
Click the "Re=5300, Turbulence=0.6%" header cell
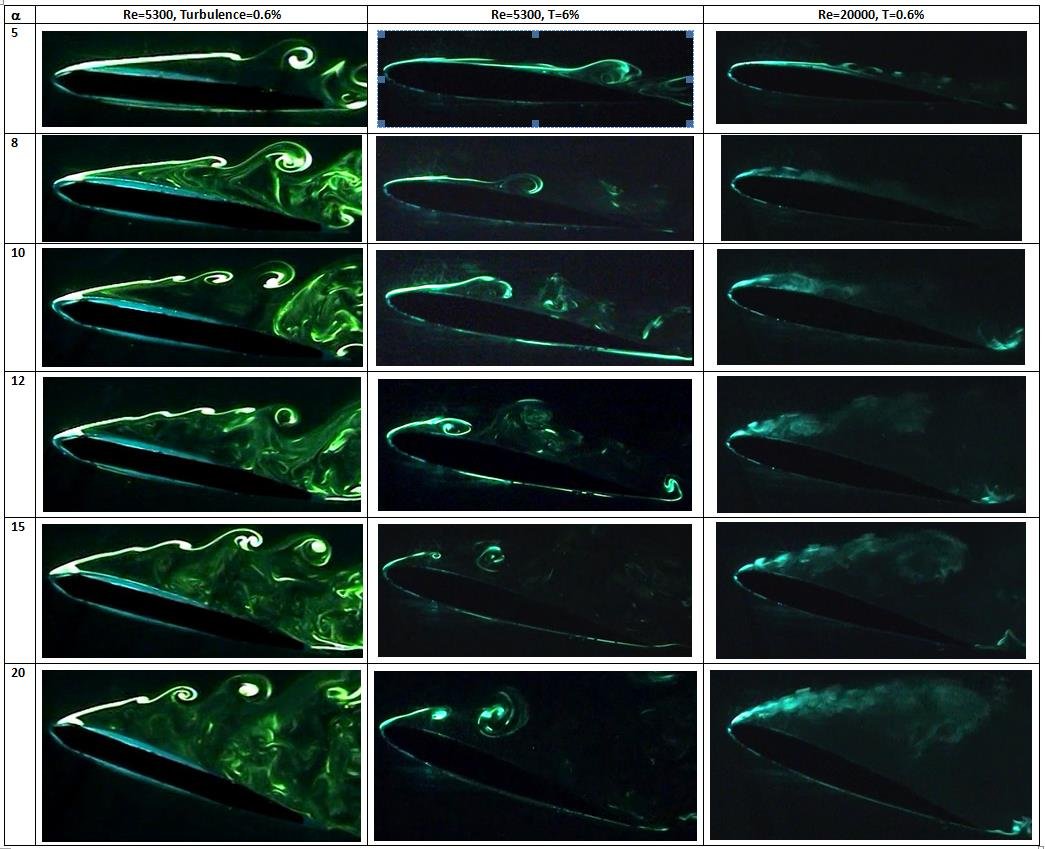202,14
